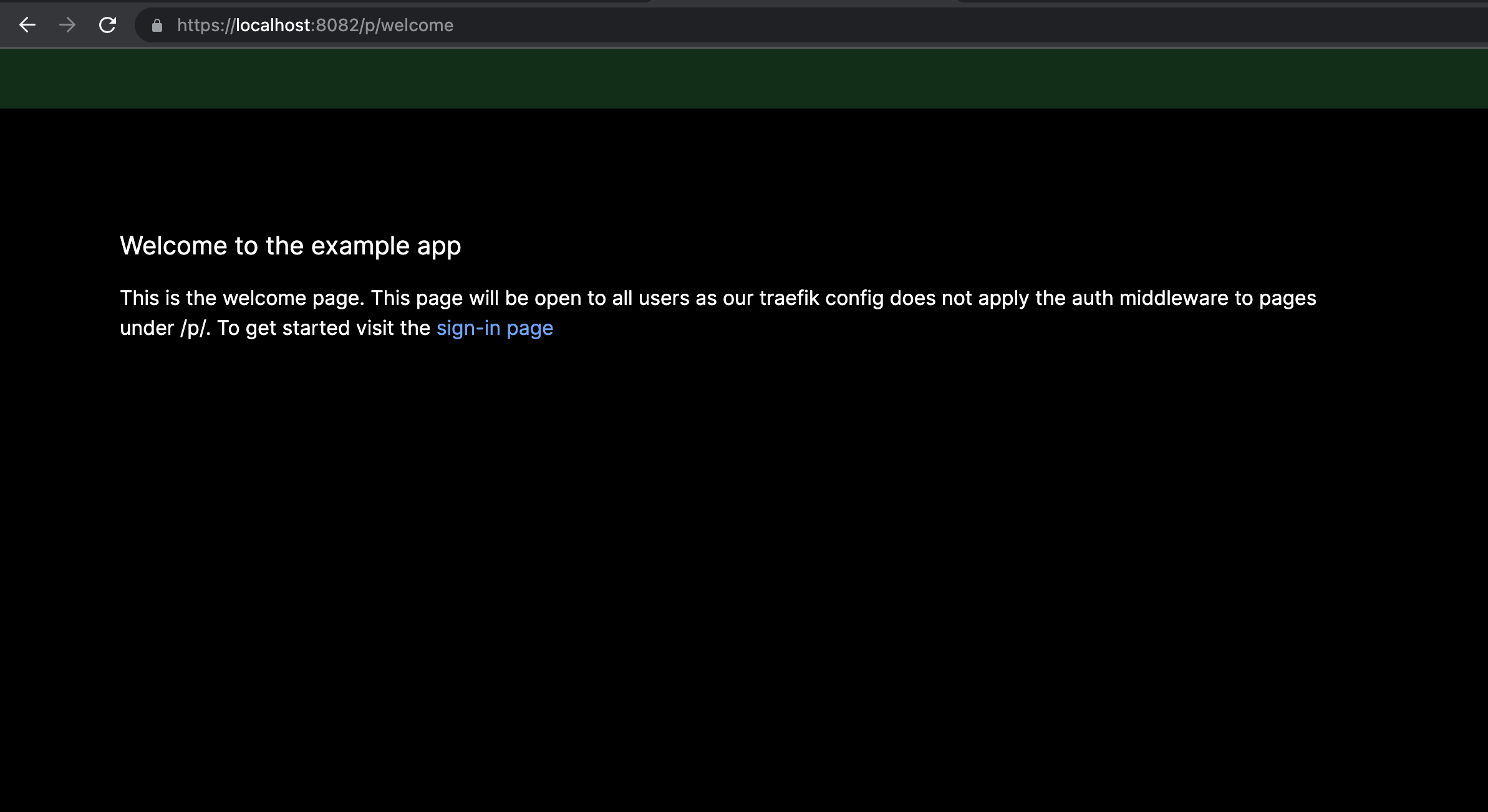The height and width of the screenshot is (812, 1488).
Task: Click 'To get started visit the' text
Action: pos(323,328)
